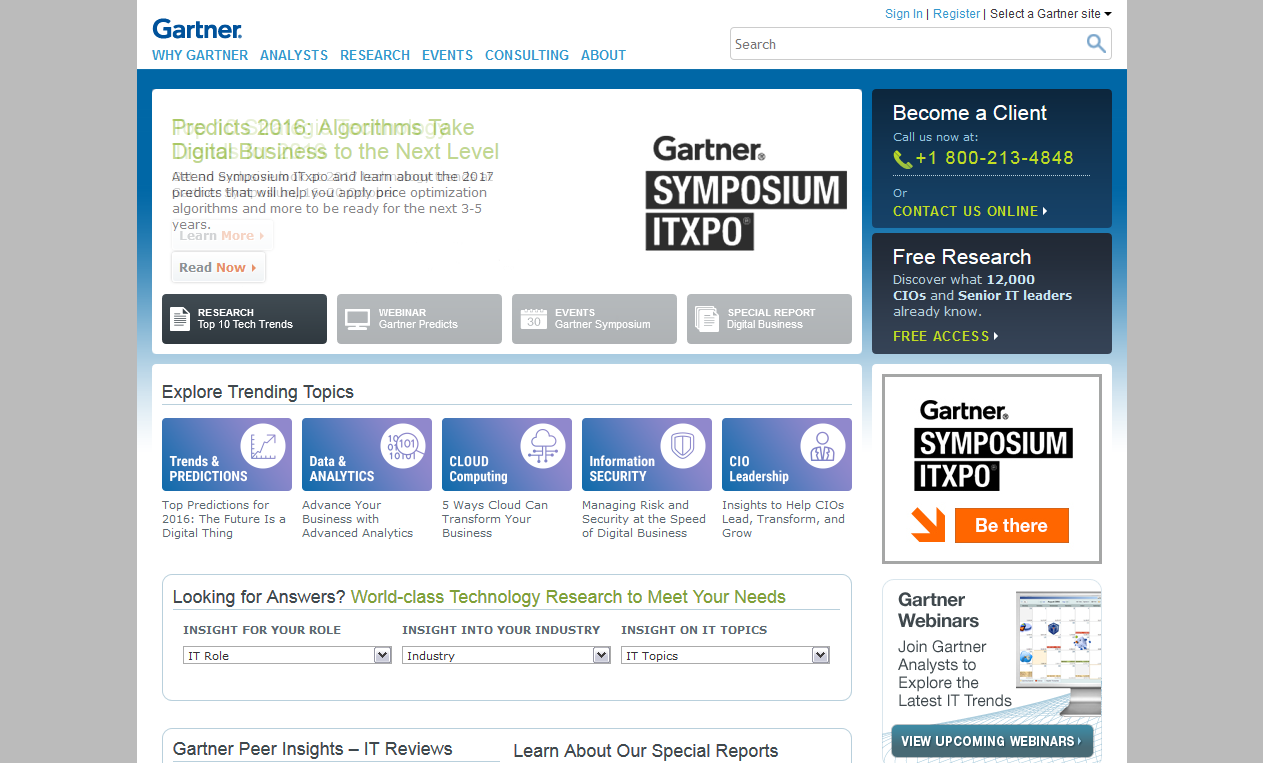The height and width of the screenshot is (763, 1263).
Task: Click the person icon on CIO Leadership
Action: [823, 445]
